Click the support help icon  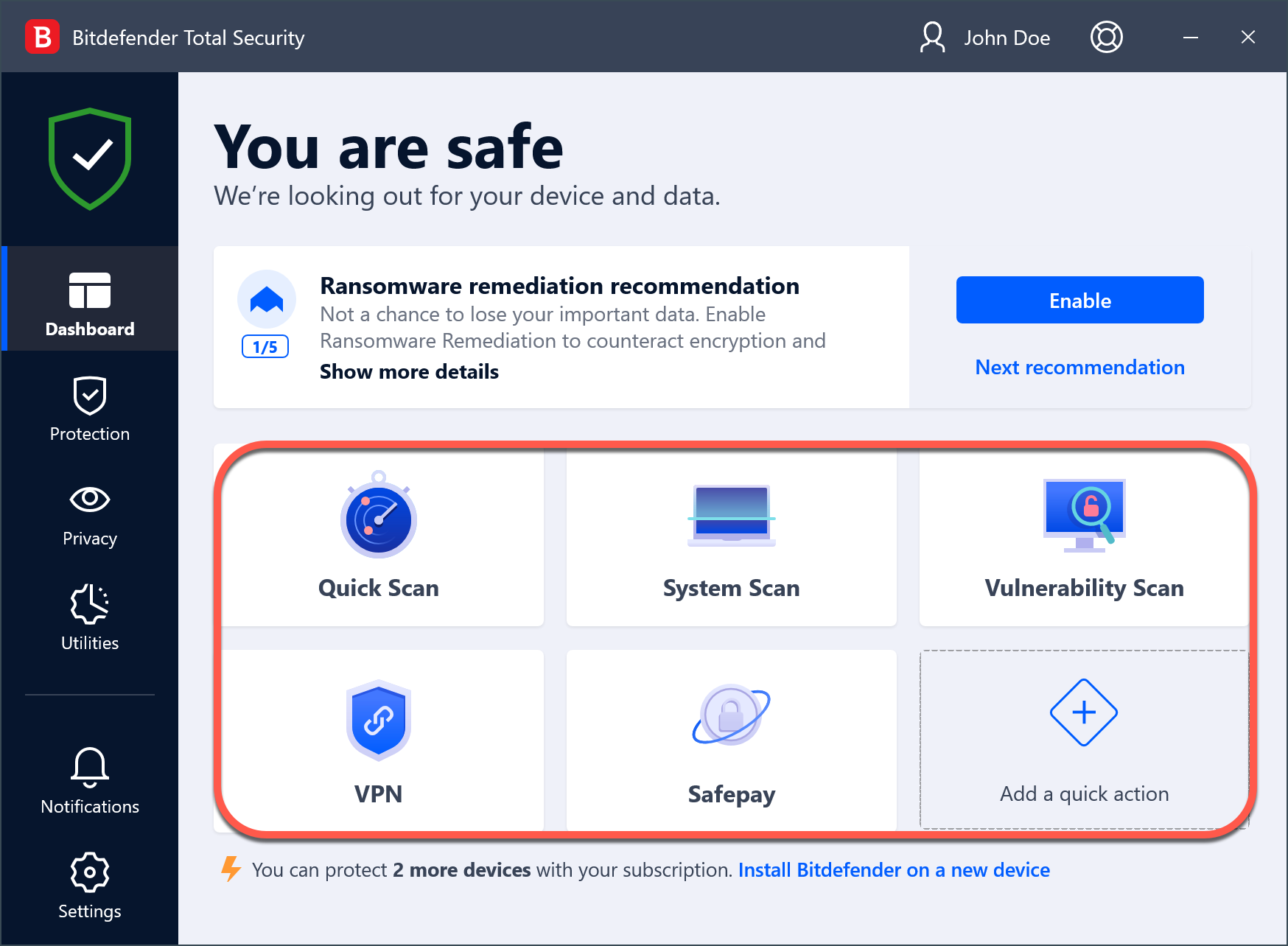click(1107, 37)
